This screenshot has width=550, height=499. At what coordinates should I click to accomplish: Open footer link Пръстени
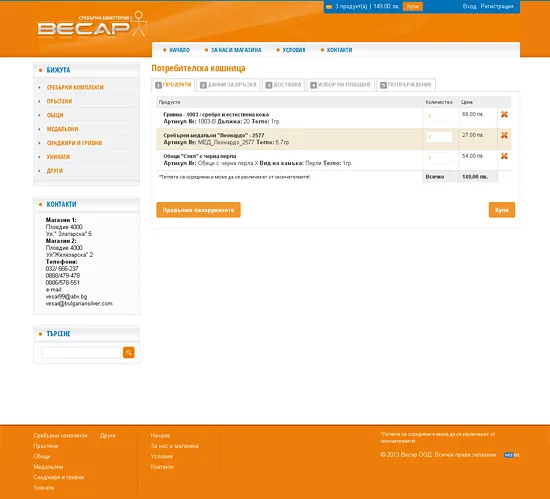coord(46,446)
